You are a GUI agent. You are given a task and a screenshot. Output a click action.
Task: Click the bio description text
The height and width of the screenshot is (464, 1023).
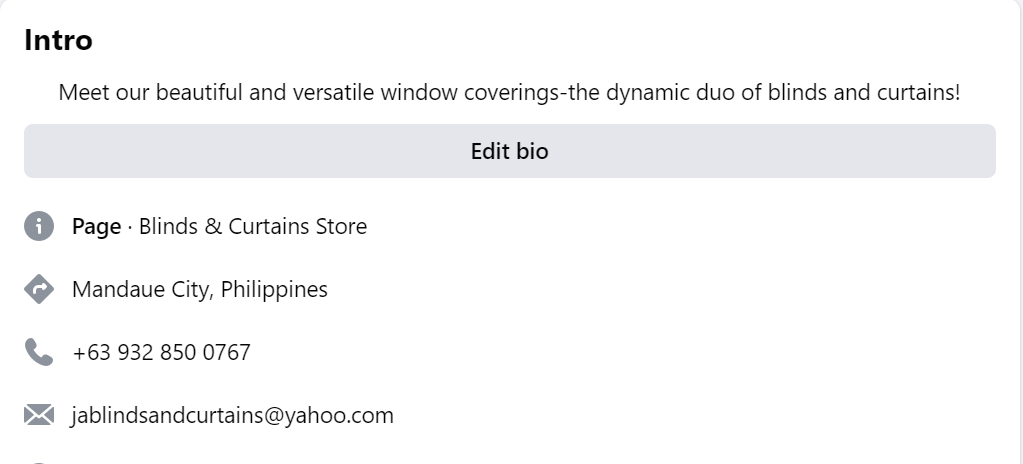(509, 93)
